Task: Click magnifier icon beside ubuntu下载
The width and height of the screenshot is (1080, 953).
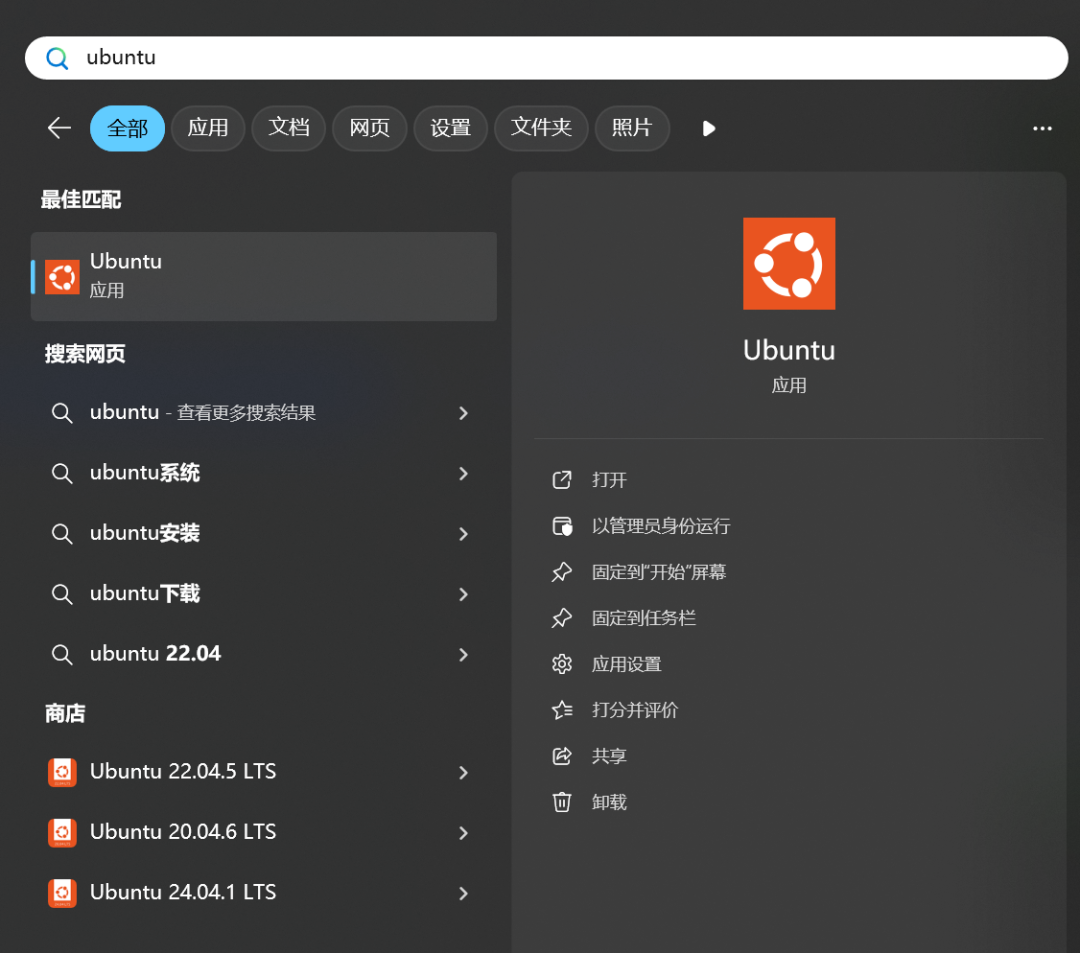Action: [x=62, y=594]
